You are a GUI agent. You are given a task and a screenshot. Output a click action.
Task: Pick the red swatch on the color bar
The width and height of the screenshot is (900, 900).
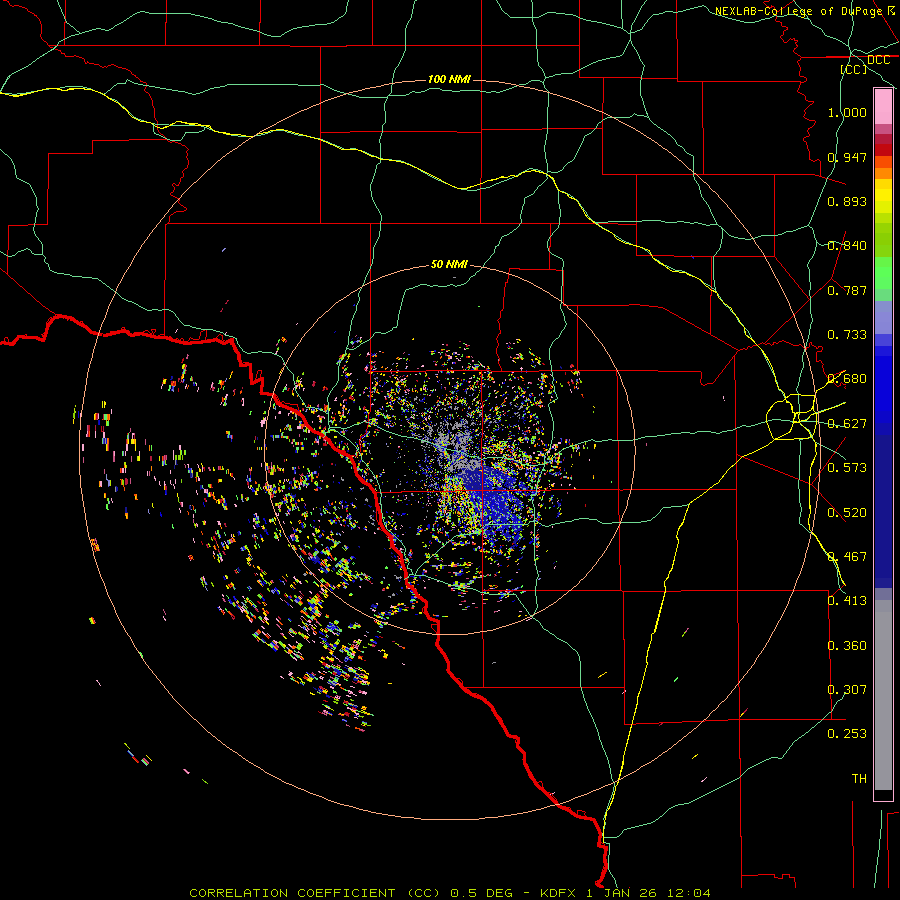[883, 149]
